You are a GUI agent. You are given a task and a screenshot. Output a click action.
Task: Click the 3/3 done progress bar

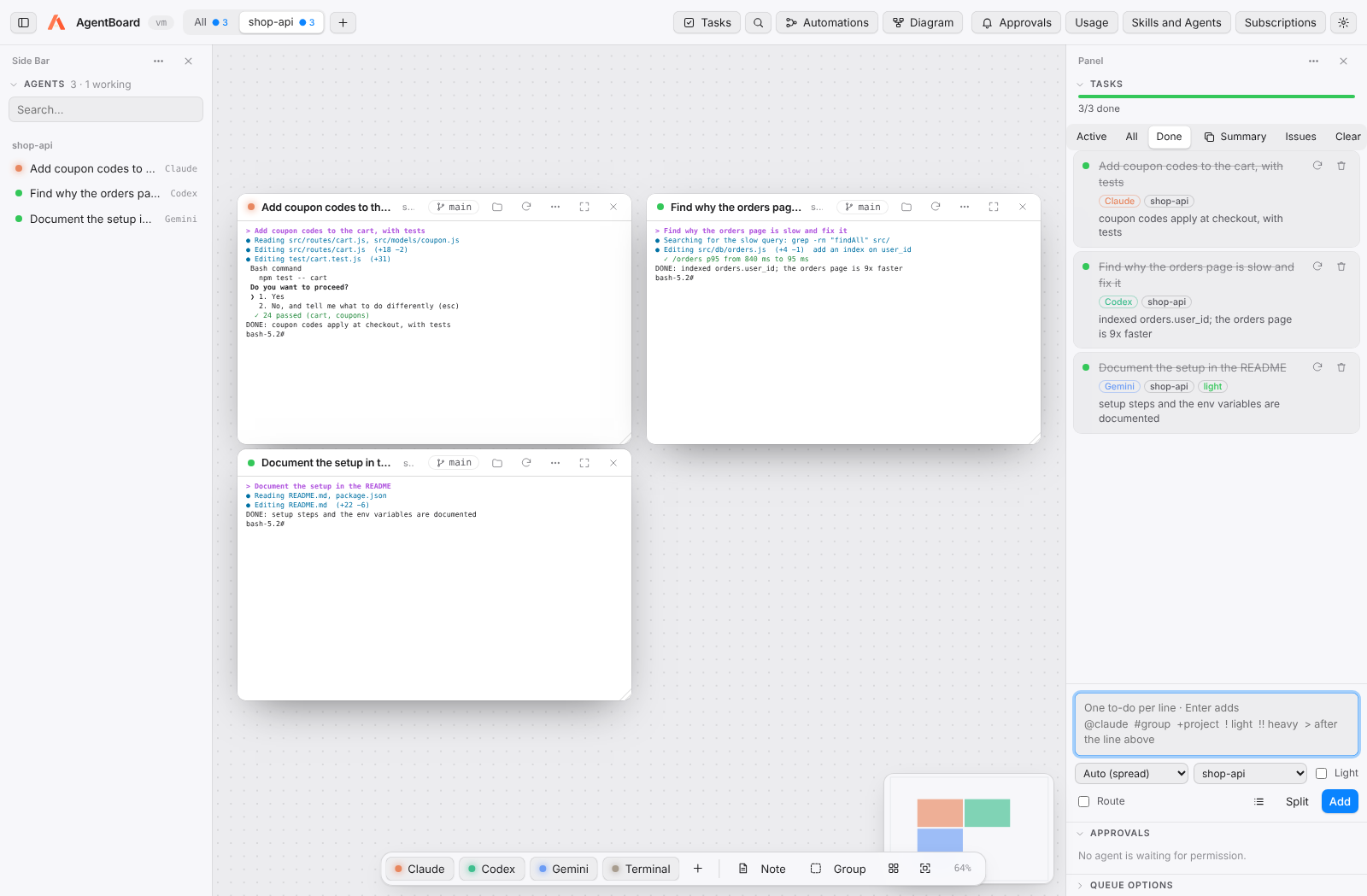pos(1216,97)
